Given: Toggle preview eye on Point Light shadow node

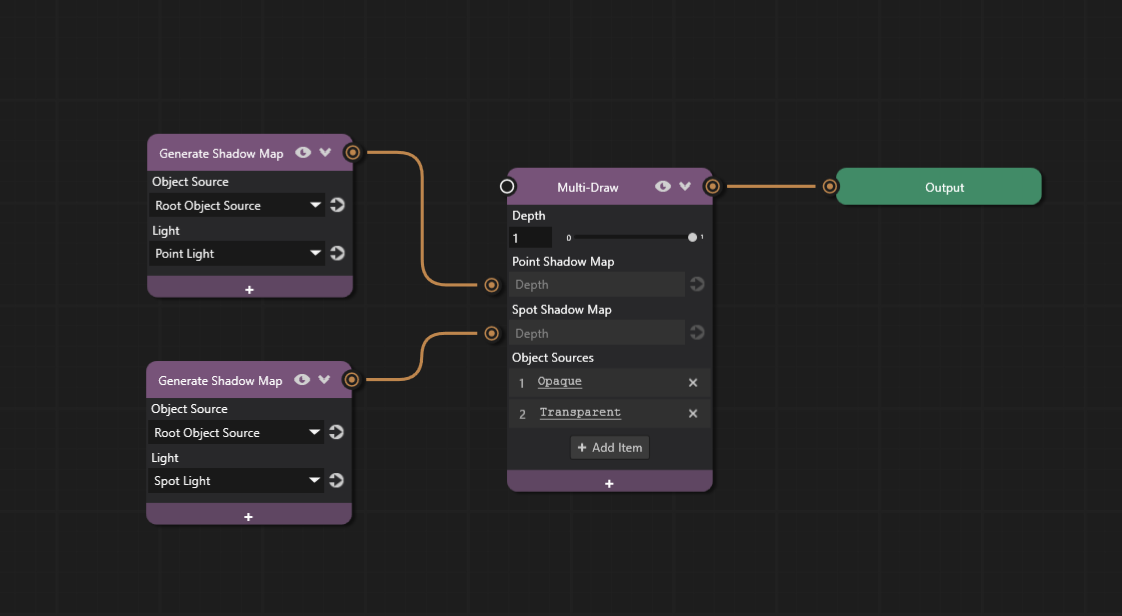Looking at the screenshot, I should (x=303, y=152).
